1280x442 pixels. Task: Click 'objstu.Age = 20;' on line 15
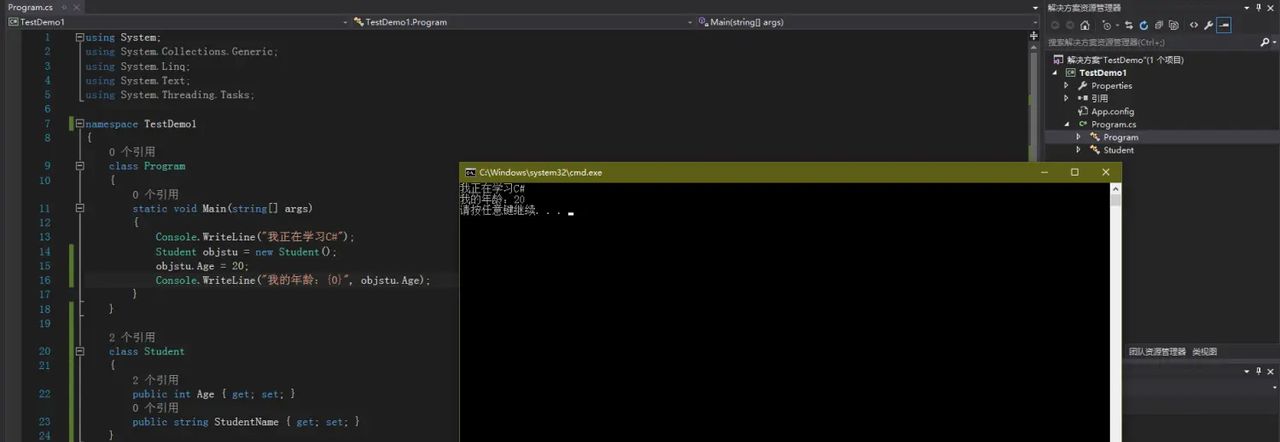pos(201,266)
